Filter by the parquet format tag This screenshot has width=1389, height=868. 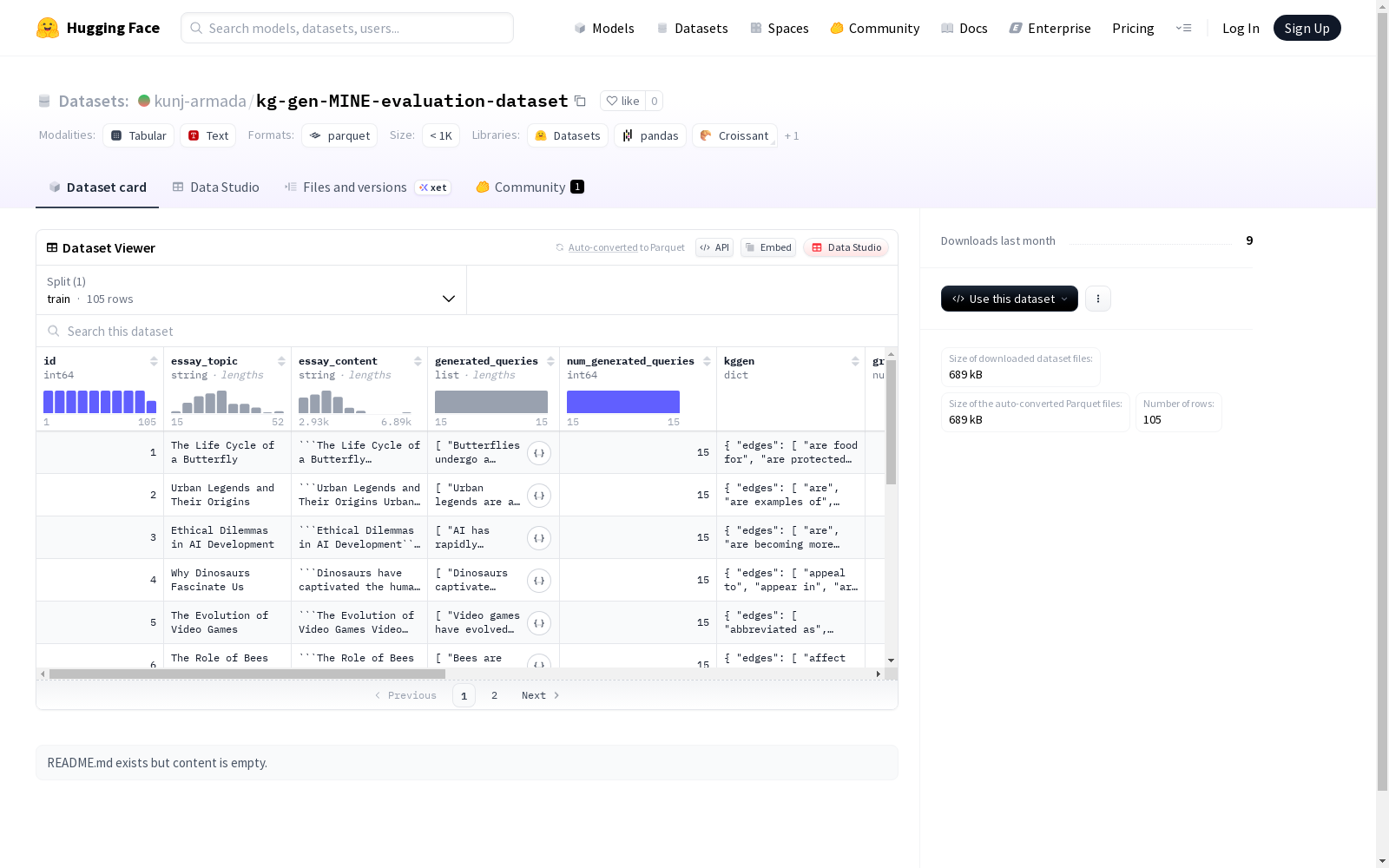(x=339, y=135)
